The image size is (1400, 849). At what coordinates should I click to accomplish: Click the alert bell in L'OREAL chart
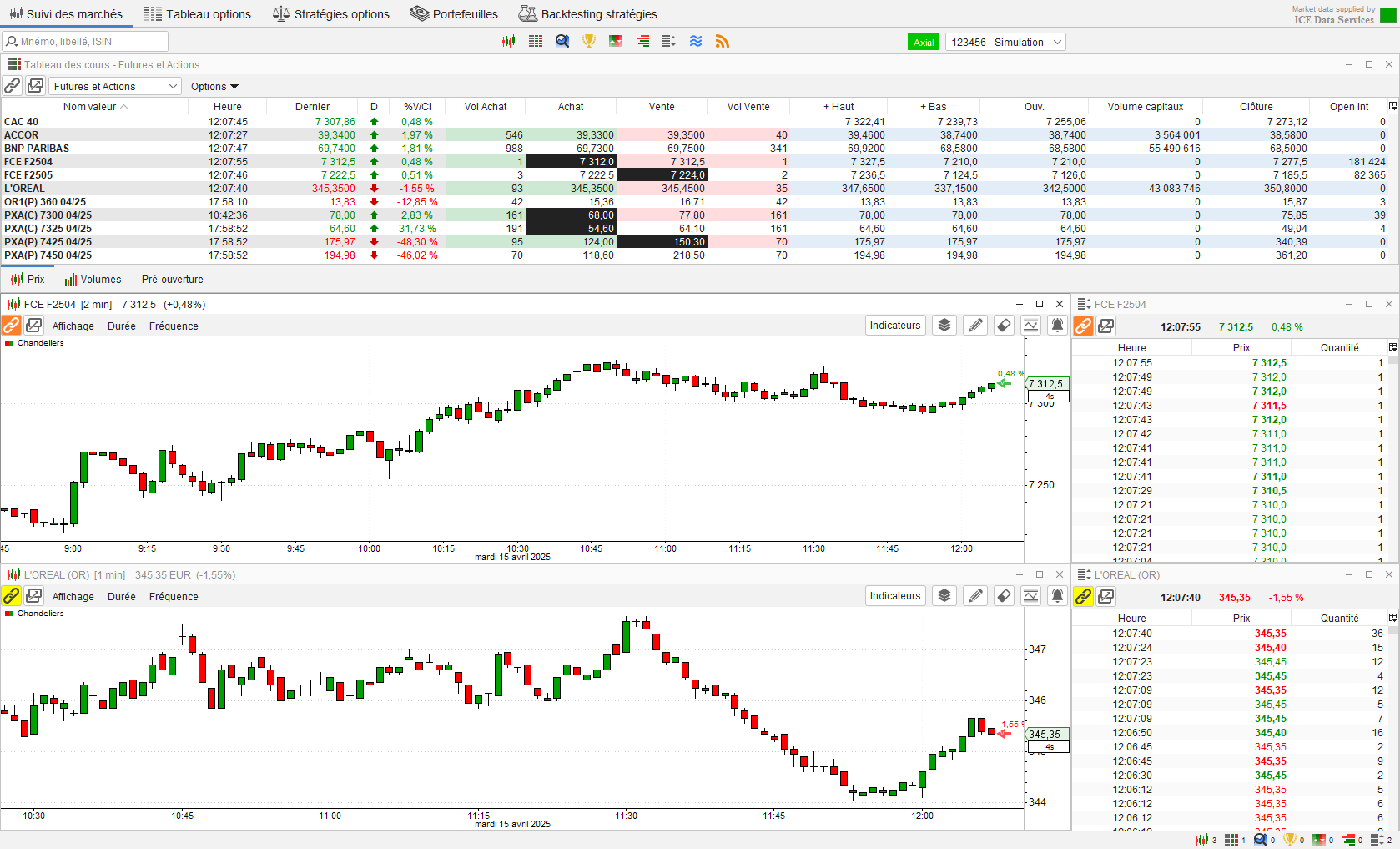coord(1057,596)
